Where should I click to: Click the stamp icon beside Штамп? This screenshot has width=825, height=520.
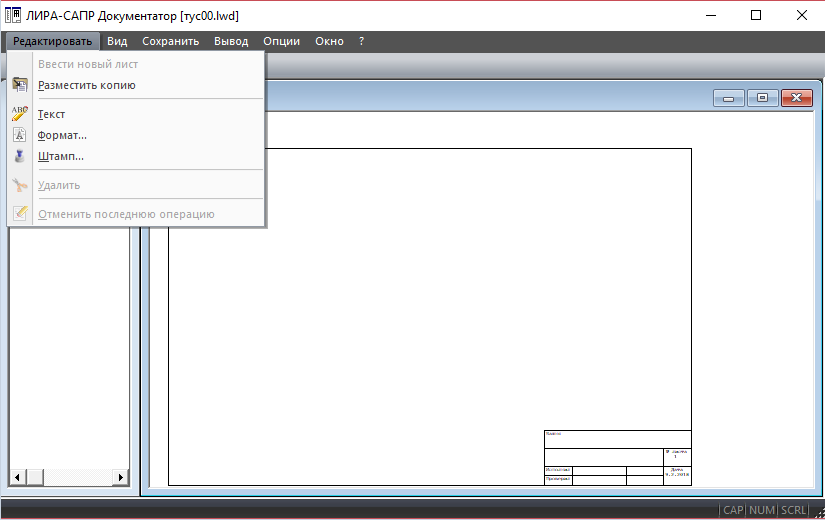pyautogui.click(x=19, y=156)
